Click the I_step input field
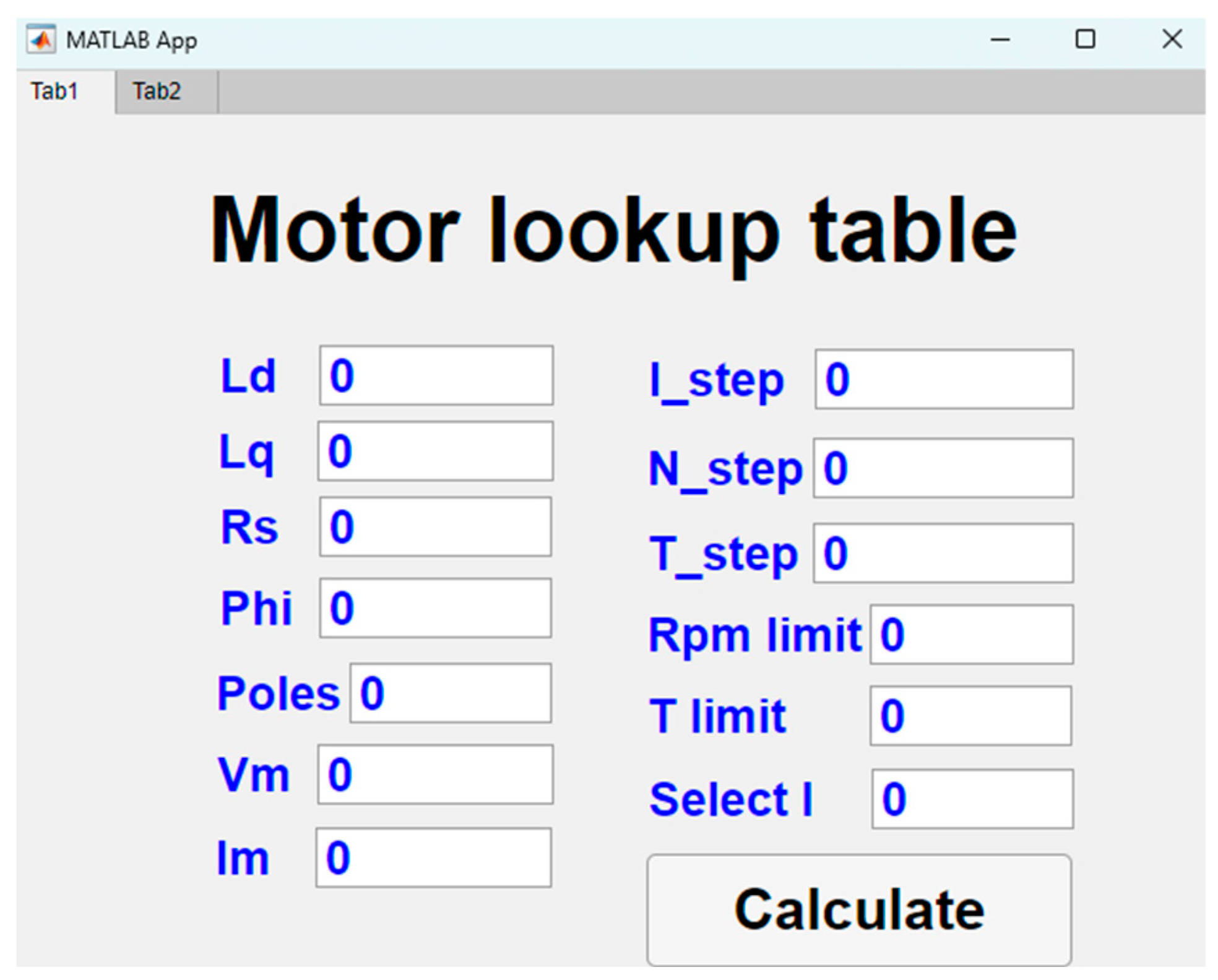This screenshot has width=1218, height=980. point(944,379)
